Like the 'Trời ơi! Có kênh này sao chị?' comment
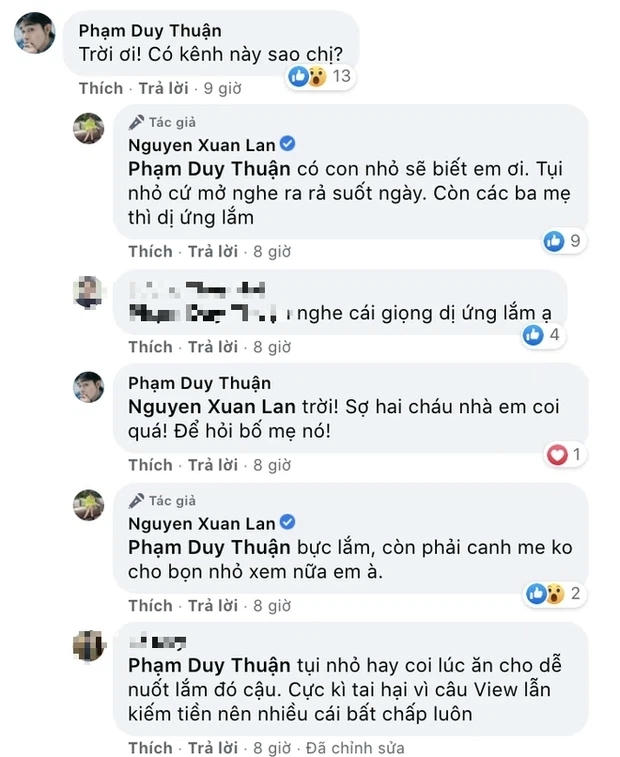The width and height of the screenshot is (620, 757). click(101, 88)
